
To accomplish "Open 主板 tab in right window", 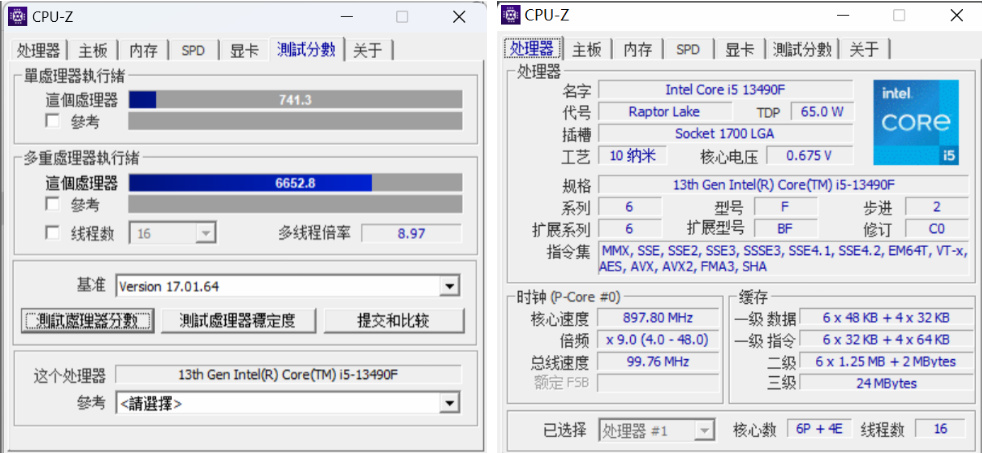I will click(x=587, y=49).
